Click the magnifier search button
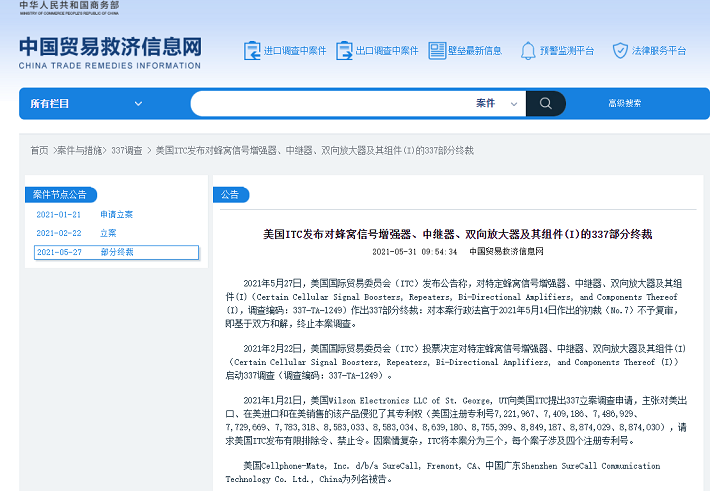 546,103
